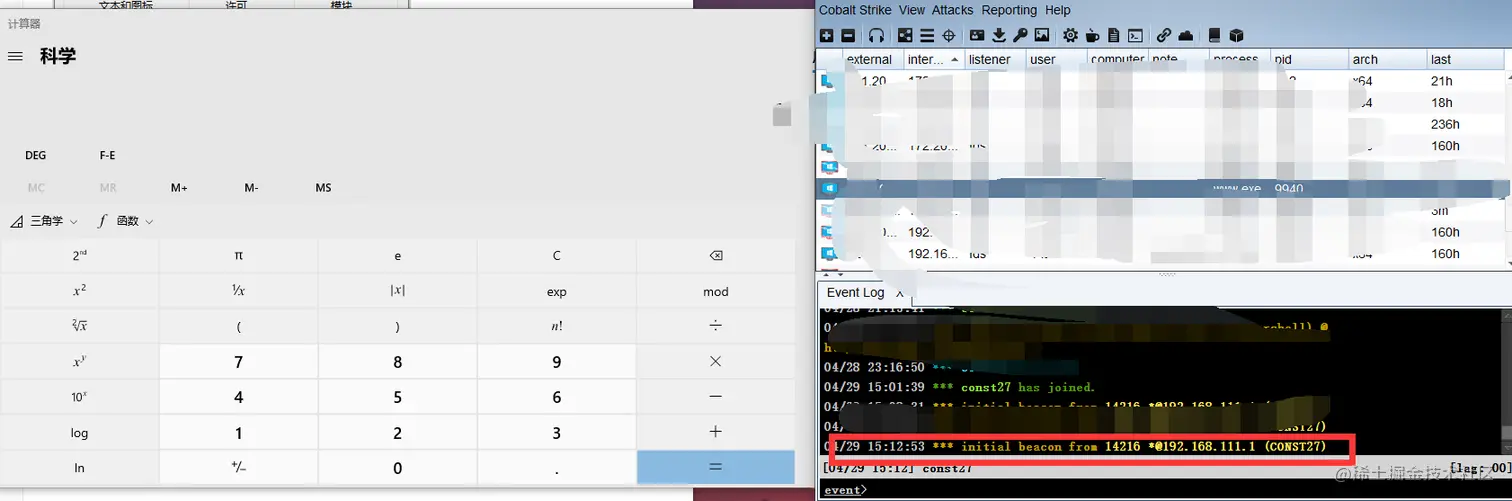Click the cloud Manage Web Server icon

pyautogui.click(x=1186, y=35)
